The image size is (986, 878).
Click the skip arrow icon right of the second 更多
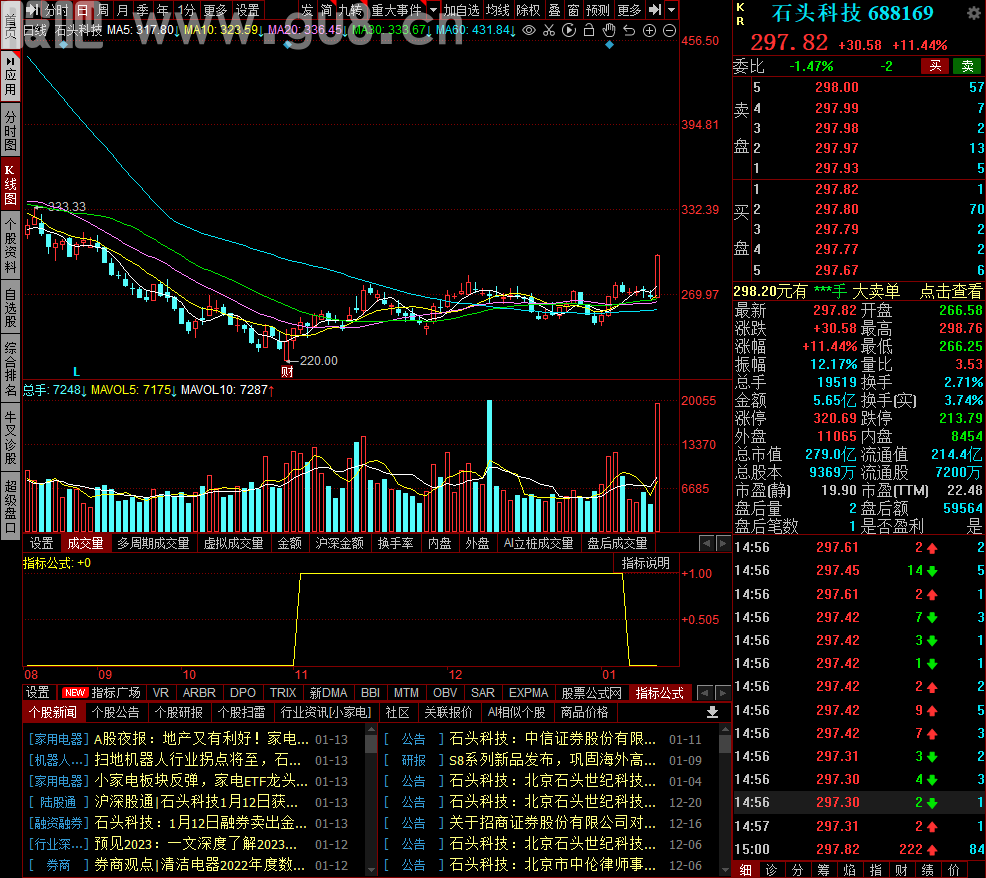click(655, 9)
